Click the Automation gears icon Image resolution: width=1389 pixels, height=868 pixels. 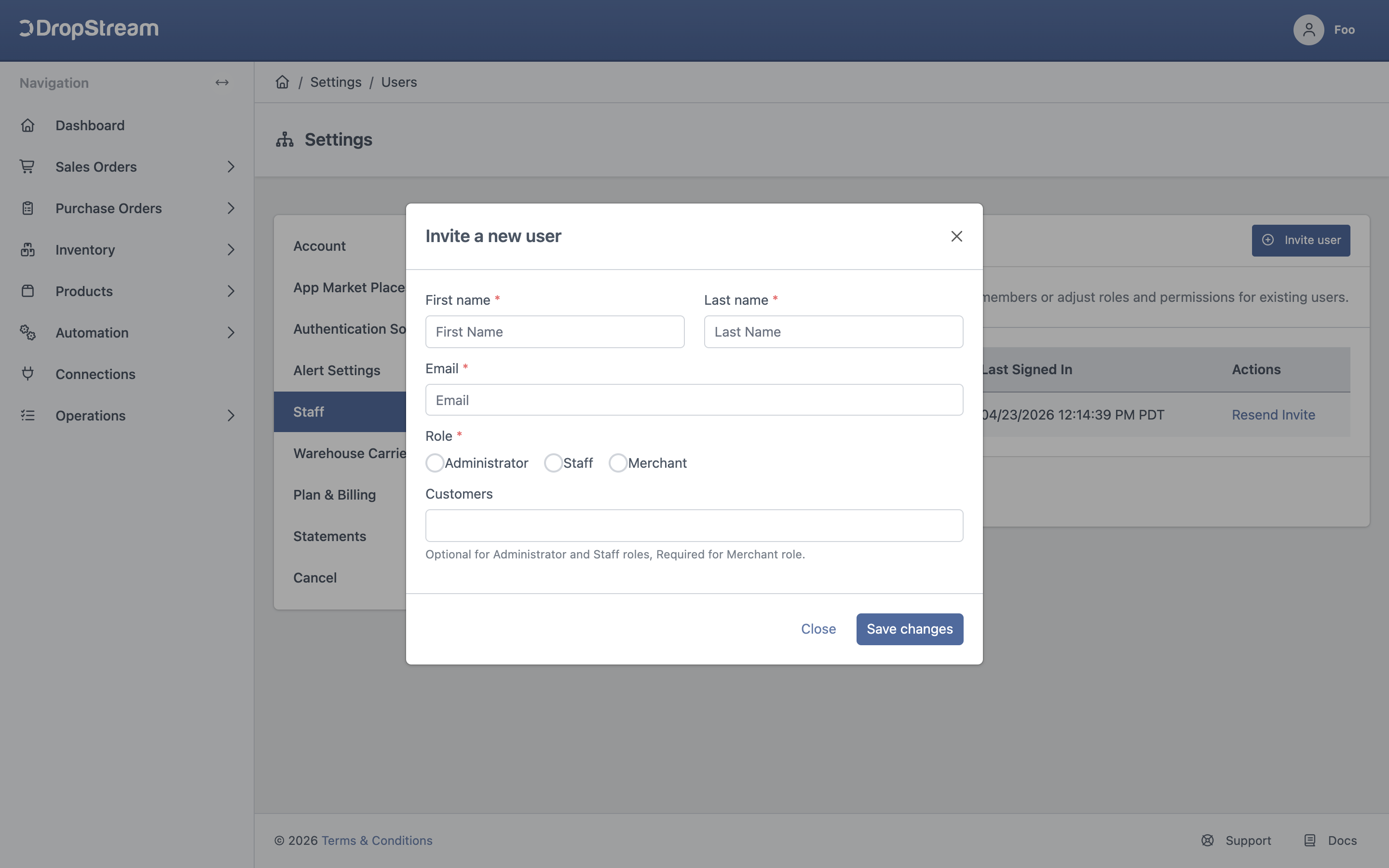pyautogui.click(x=27, y=332)
